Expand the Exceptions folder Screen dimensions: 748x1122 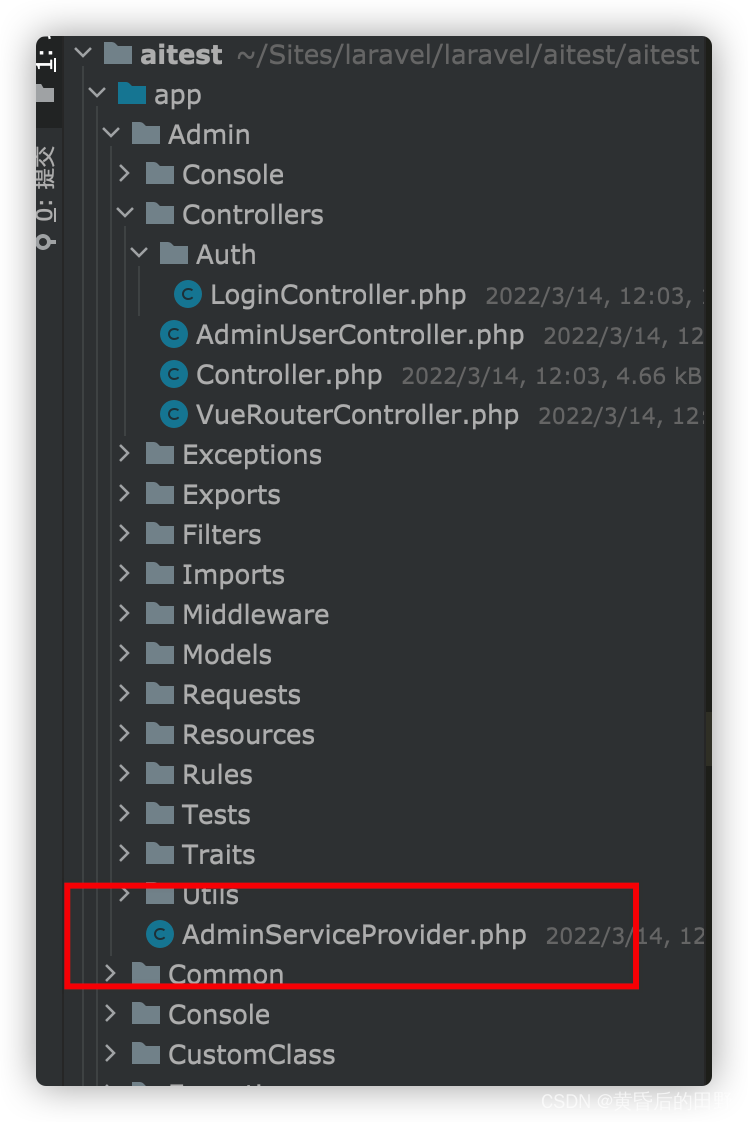tap(125, 454)
